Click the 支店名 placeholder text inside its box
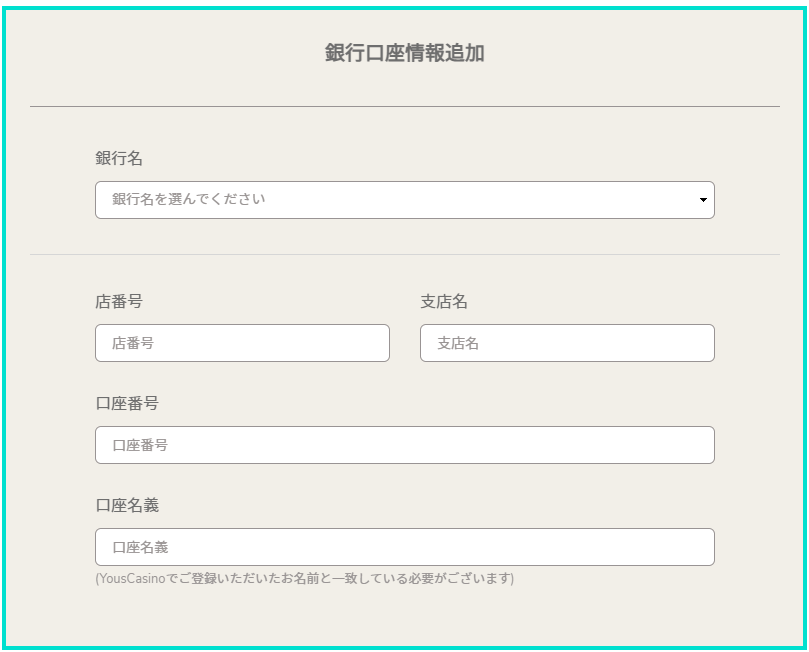This screenshot has width=809, height=652. (x=458, y=343)
